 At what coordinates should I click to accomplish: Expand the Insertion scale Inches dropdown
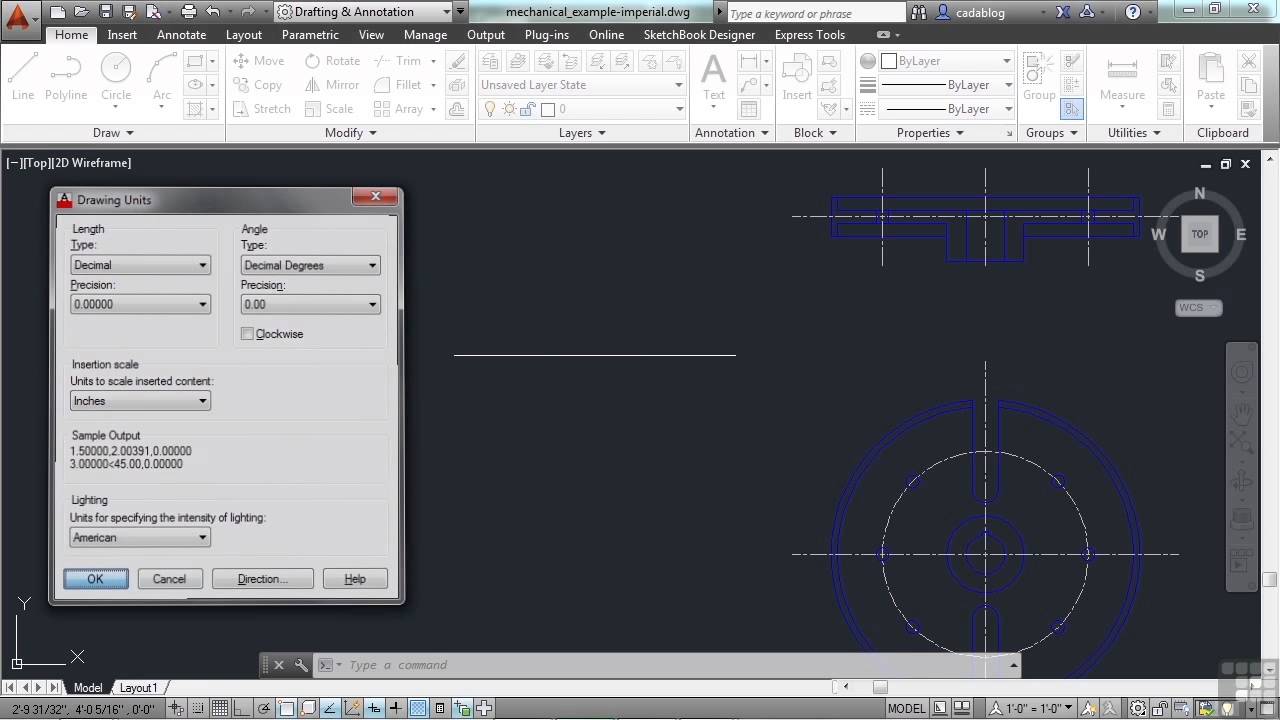click(x=140, y=401)
